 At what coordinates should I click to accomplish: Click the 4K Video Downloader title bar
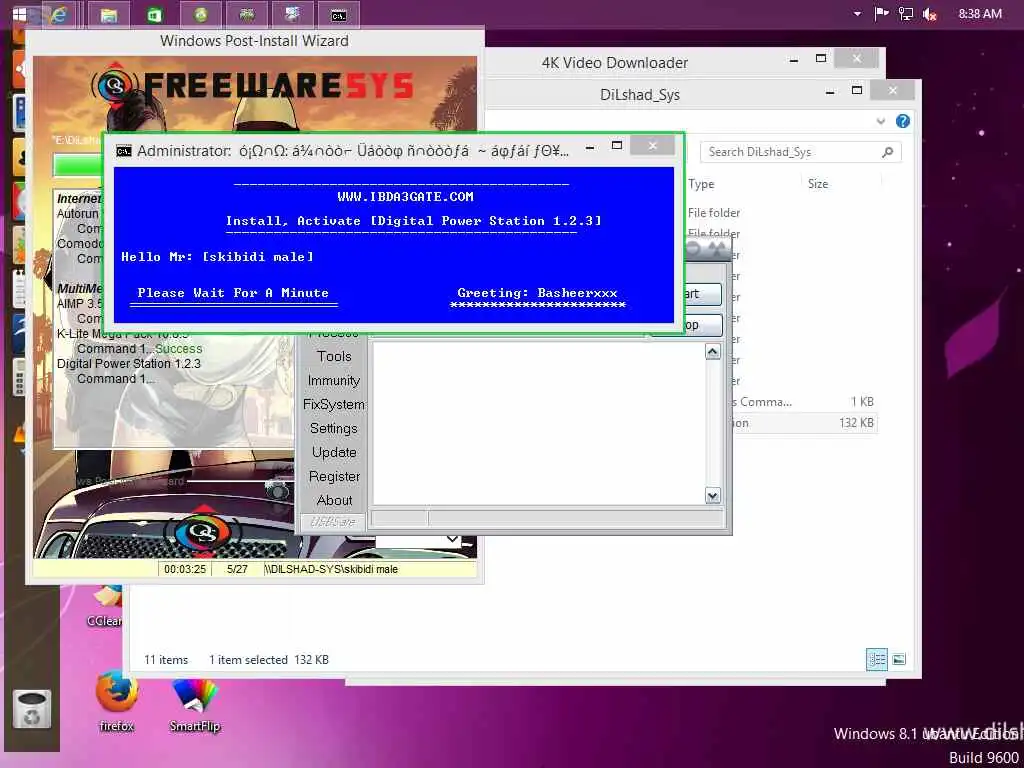coord(615,63)
